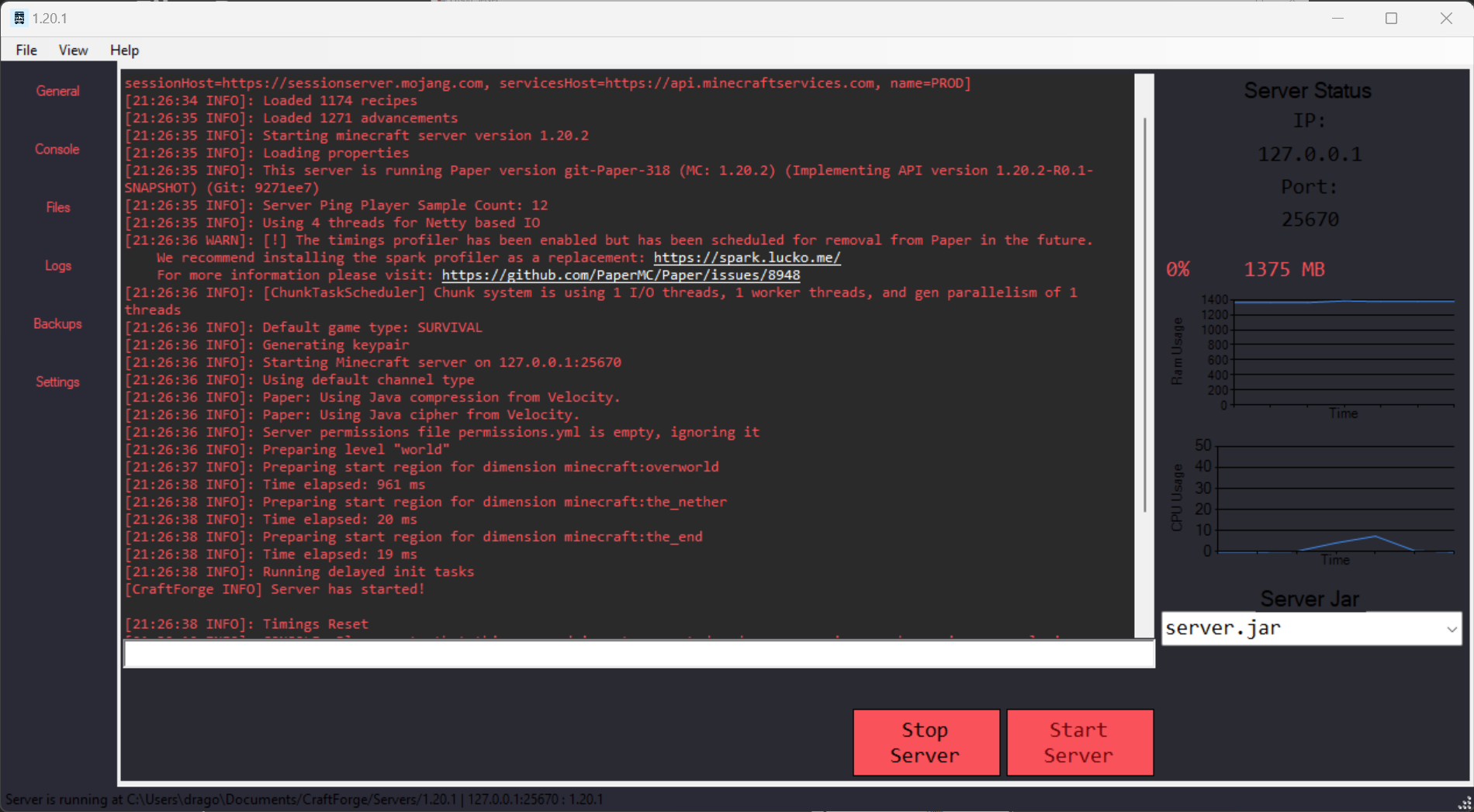The width and height of the screenshot is (1474, 812).
Task: Click the "Preparing level "world"" log line
Action: (287, 450)
